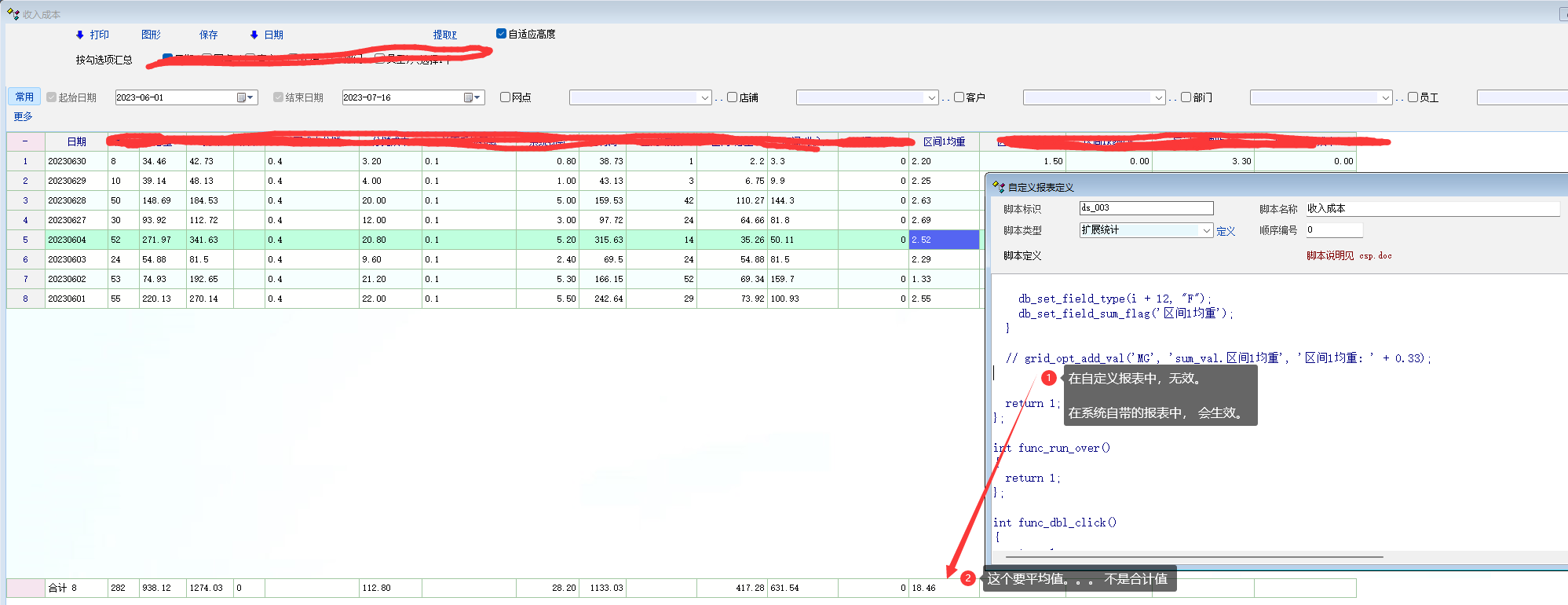Screen dimensions: 1568x605
Task: Expand the combo box left of 部门
Action: (x=1157, y=97)
